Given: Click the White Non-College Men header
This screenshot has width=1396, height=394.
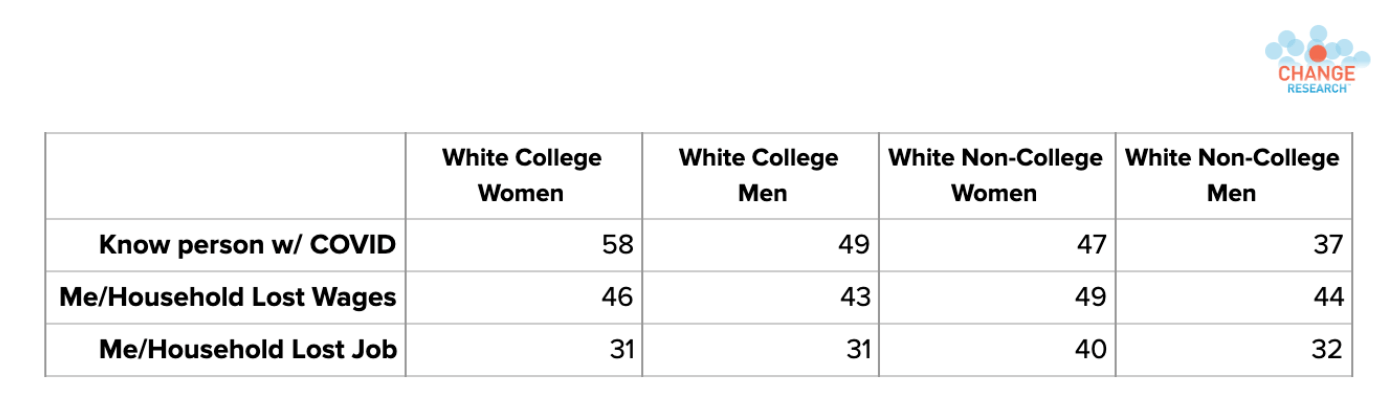Looking at the screenshot, I should point(1232,175).
